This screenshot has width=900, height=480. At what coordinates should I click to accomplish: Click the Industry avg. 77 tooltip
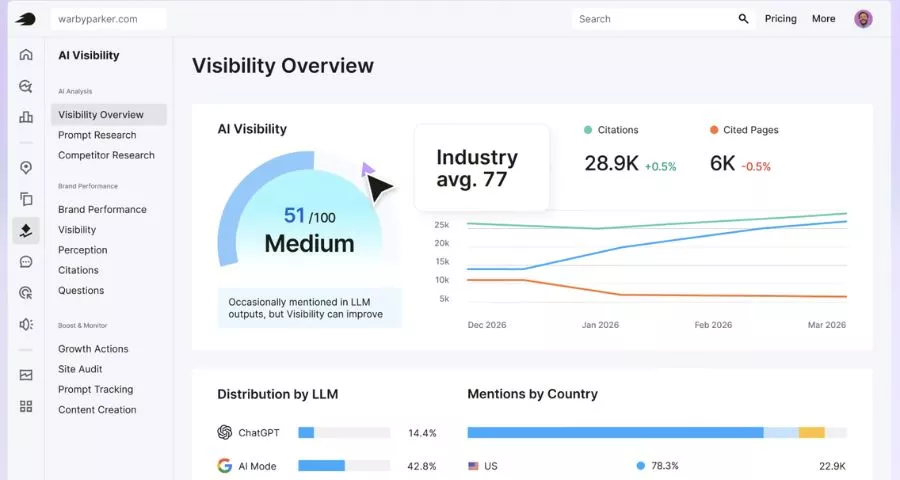pyautogui.click(x=482, y=168)
